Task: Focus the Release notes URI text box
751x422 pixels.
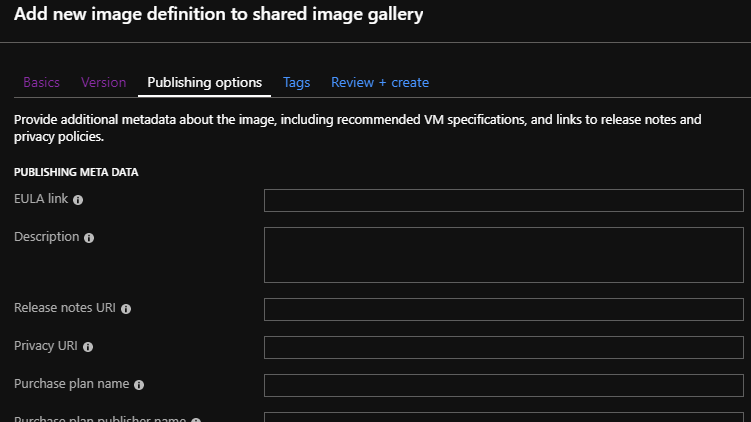Action: point(503,309)
